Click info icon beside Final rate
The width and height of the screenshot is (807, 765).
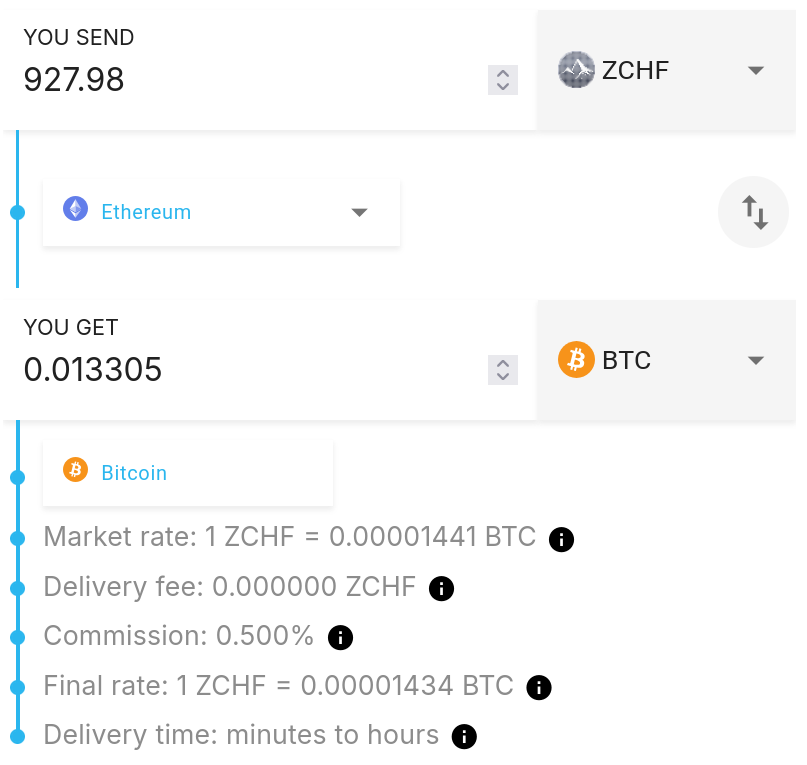[539, 687]
